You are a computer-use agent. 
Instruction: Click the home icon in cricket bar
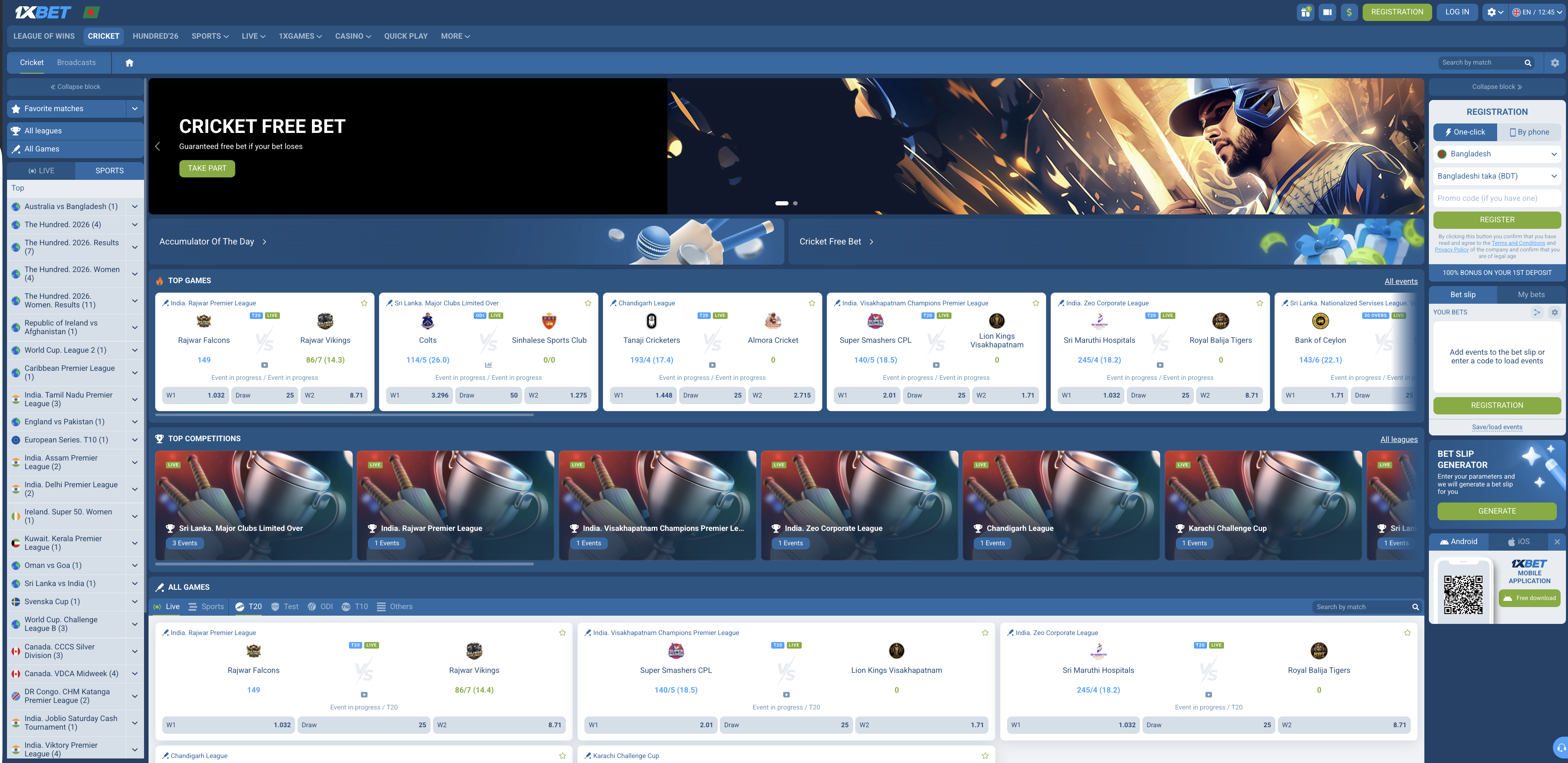pos(129,63)
